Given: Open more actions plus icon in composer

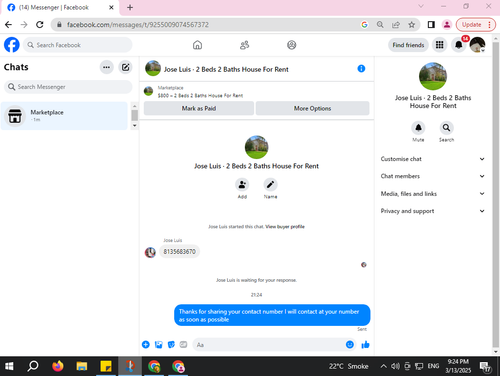Looking at the screenshot, I should coord(146,345).
